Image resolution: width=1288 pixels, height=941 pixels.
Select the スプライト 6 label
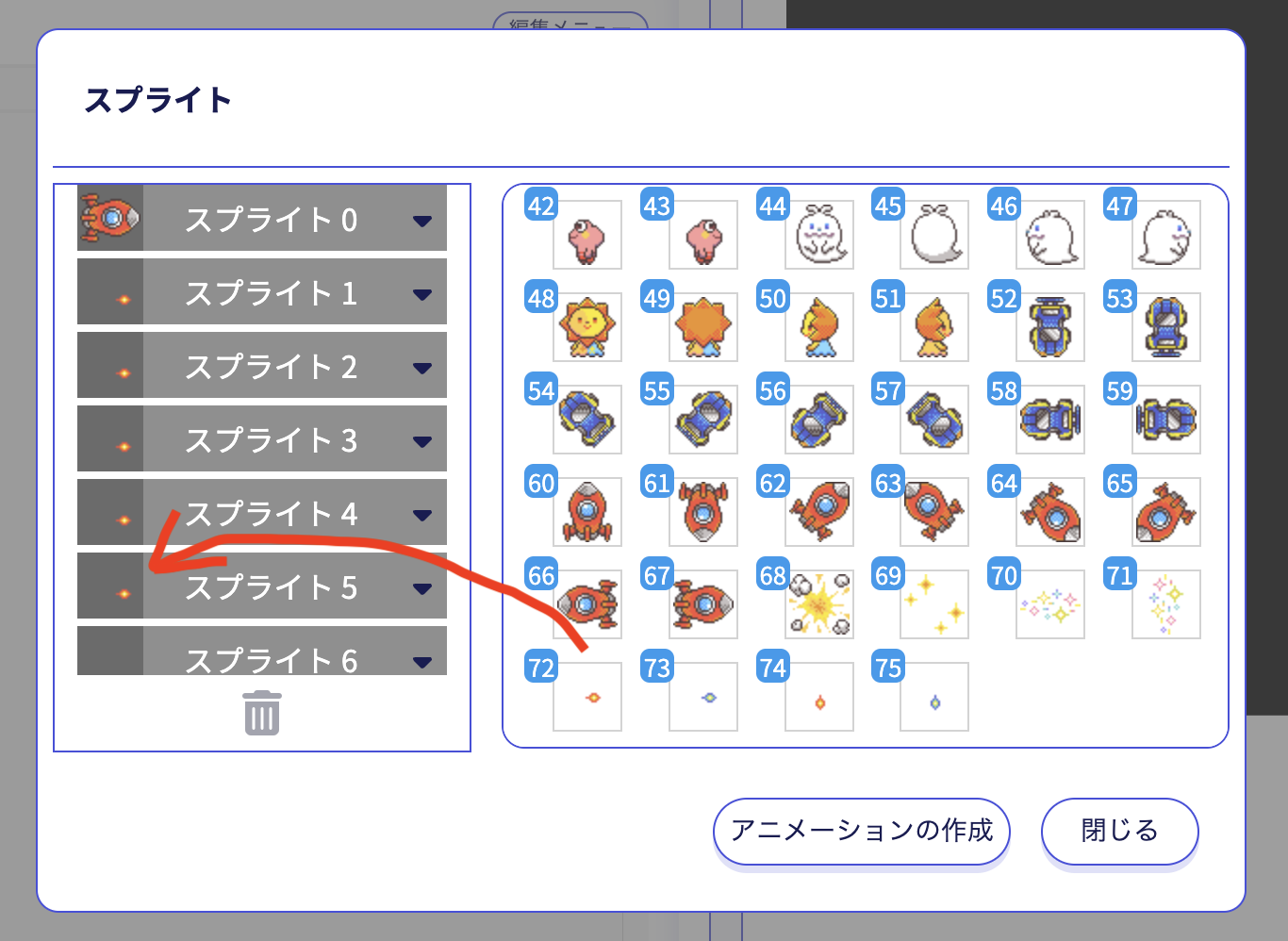(x=272, y=660)
